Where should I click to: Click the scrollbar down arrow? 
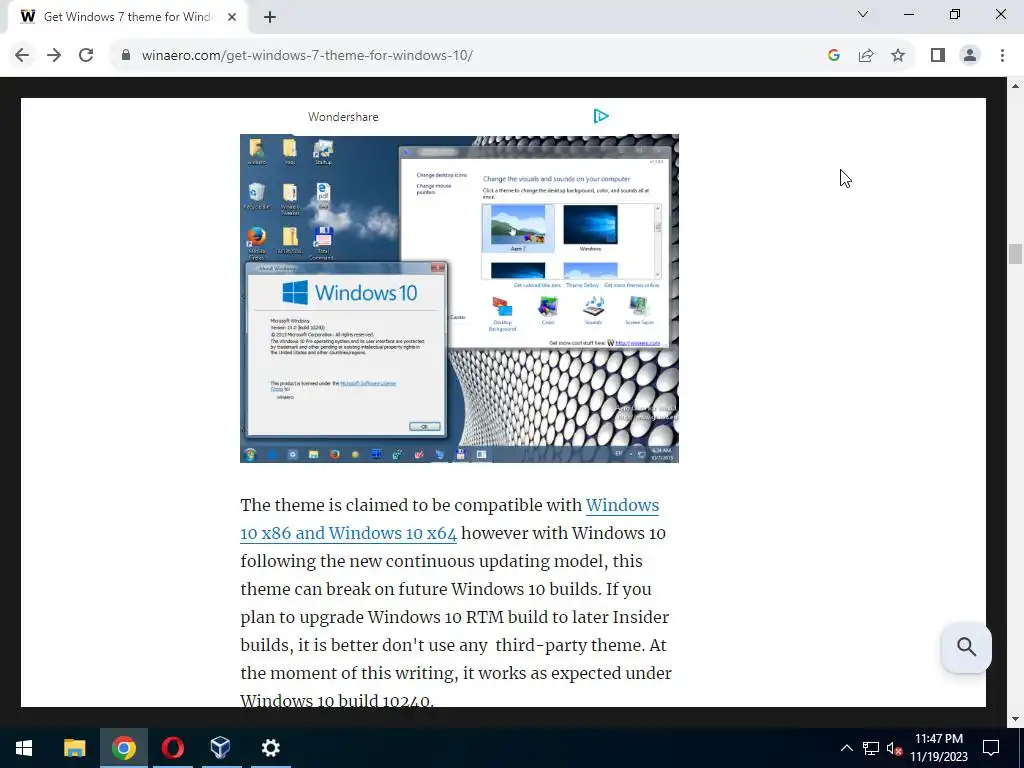pos(1015,719)
